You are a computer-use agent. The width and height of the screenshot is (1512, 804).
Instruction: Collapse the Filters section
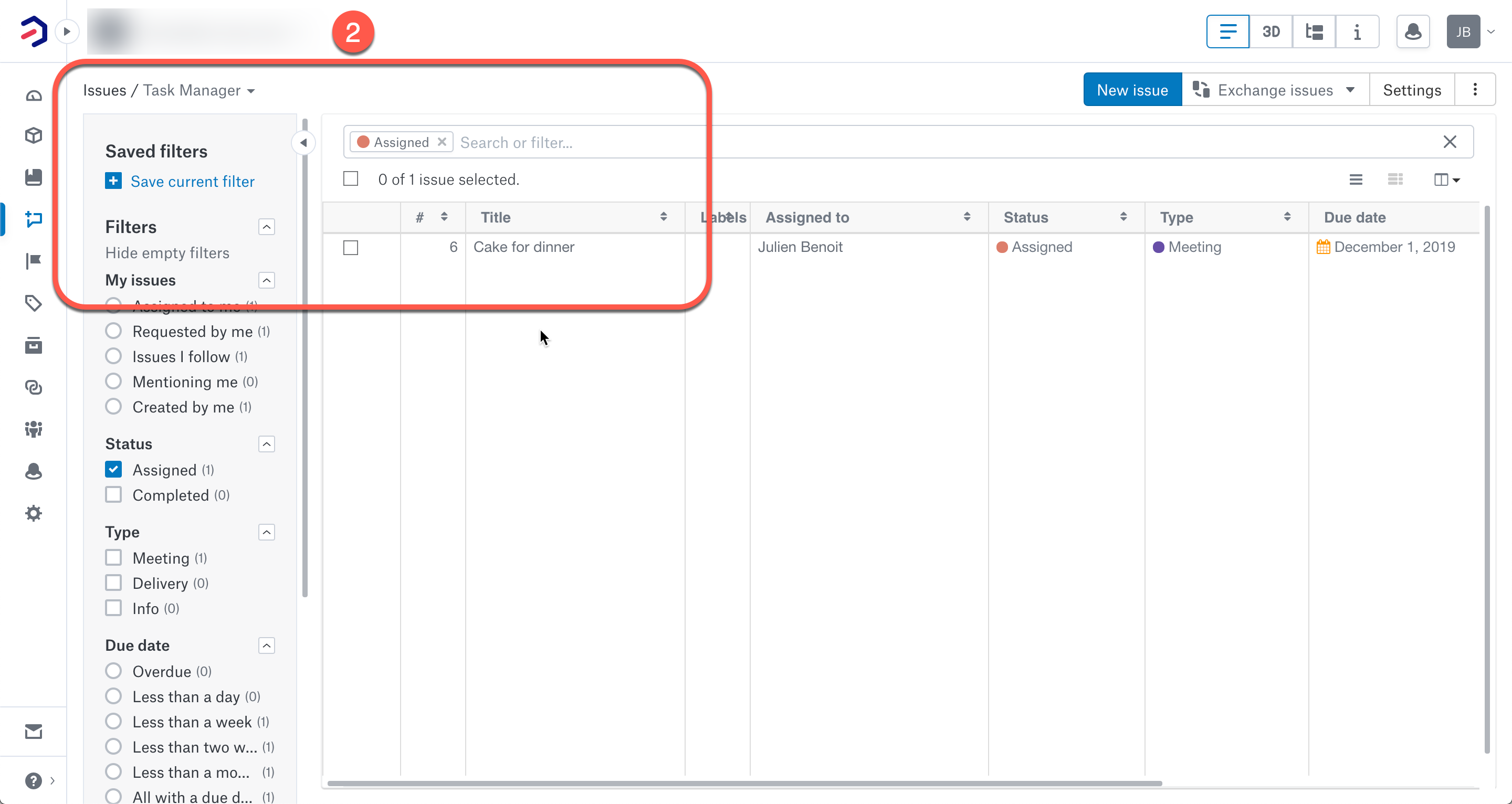(x=267, y=227)
